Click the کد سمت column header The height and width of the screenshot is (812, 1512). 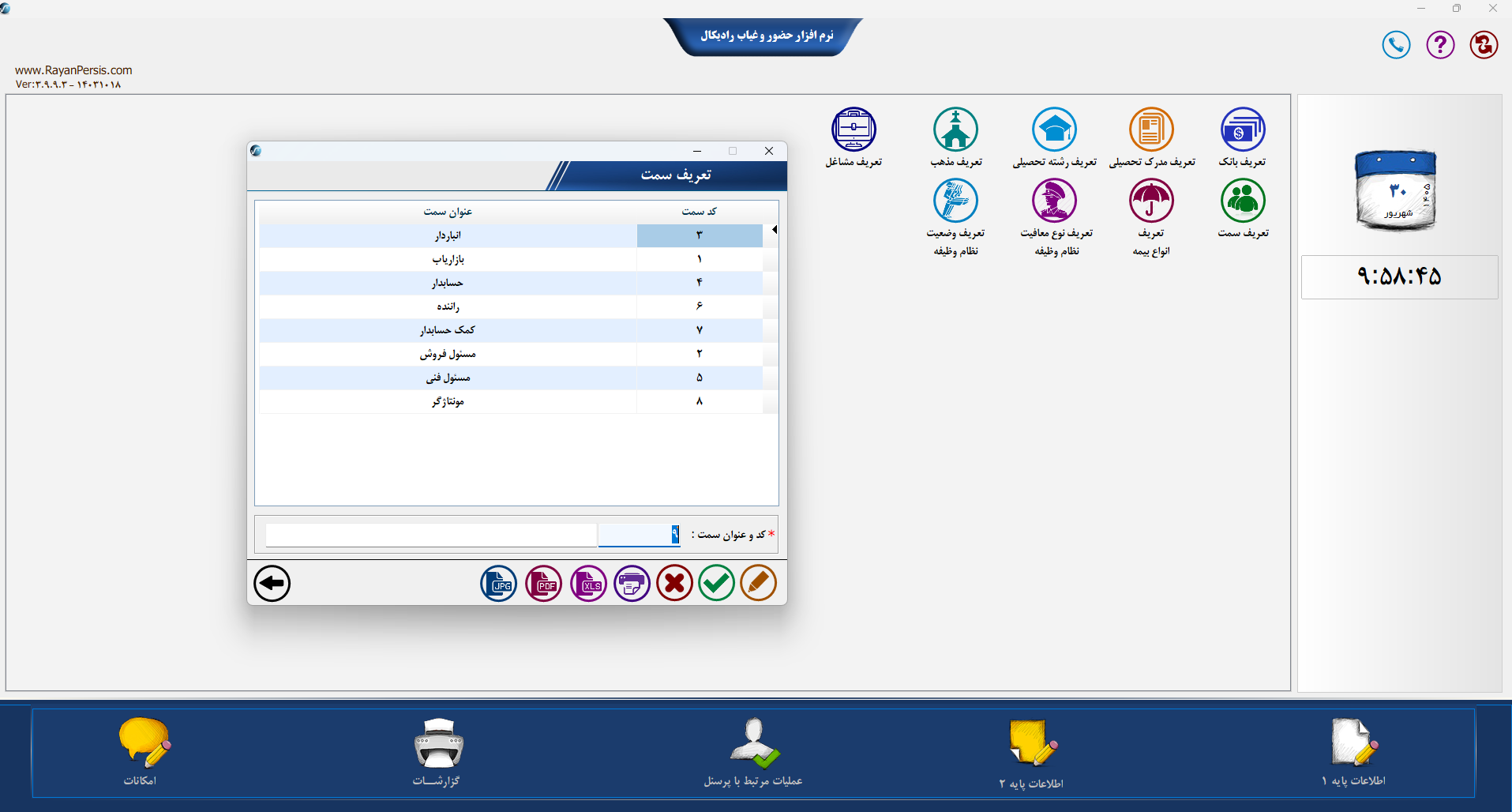[x=700, y=212]
